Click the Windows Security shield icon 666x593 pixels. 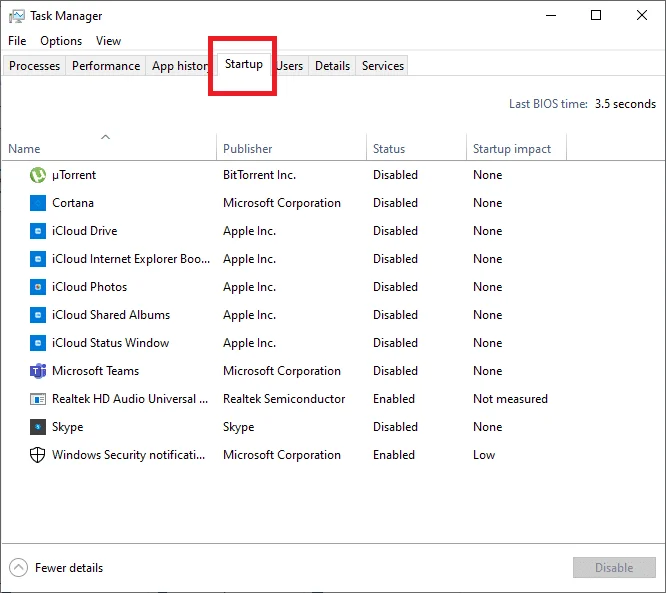point(37,455)
